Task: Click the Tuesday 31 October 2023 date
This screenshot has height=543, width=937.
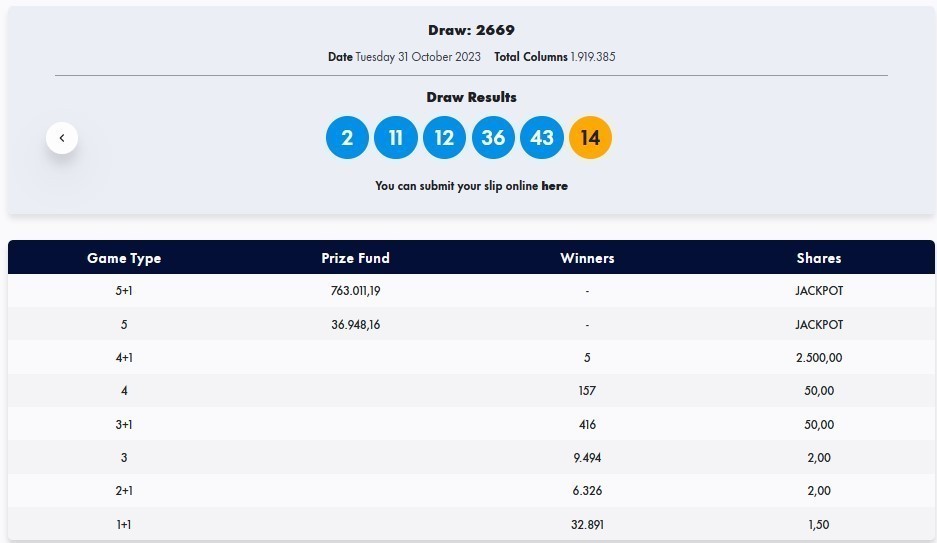Action: (x=418, y=57)
